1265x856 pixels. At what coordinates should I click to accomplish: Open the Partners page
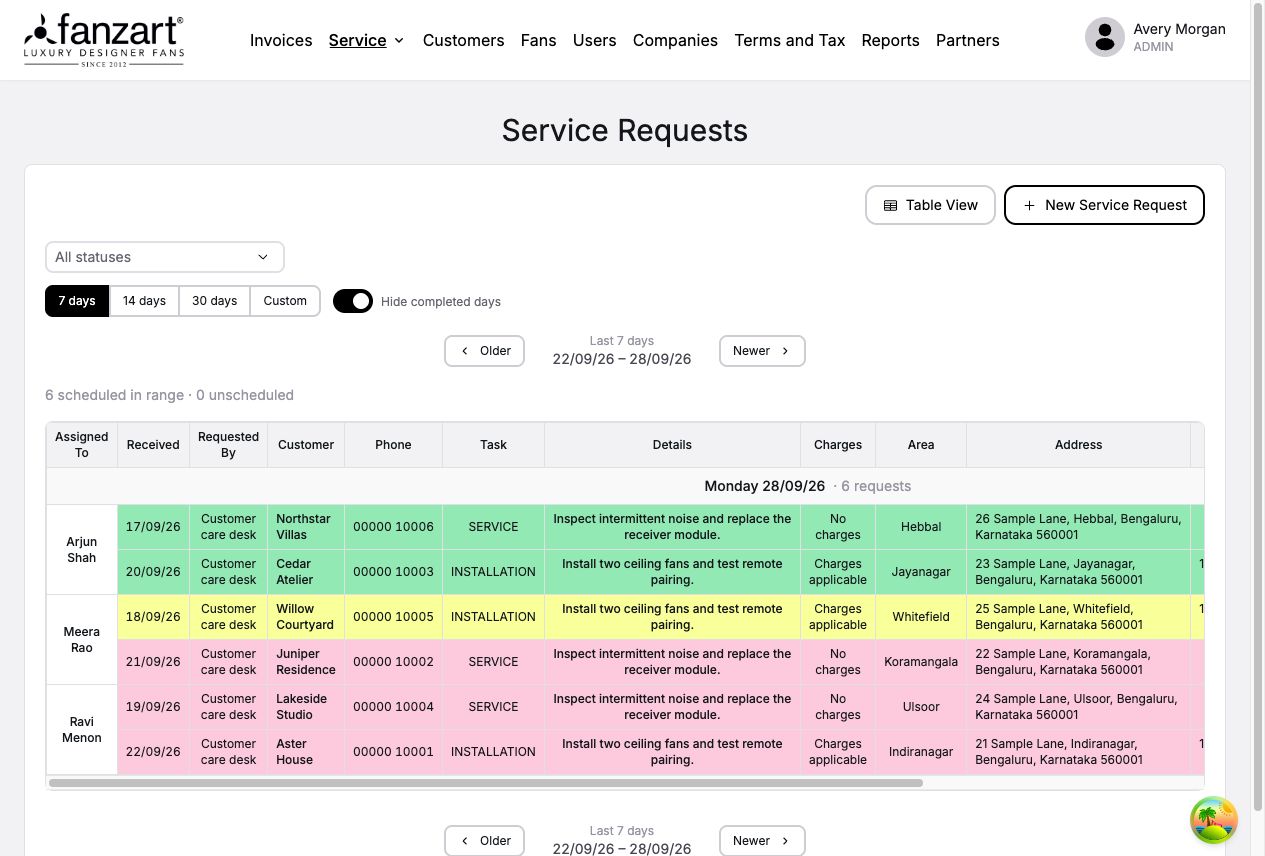coord(967,40)
